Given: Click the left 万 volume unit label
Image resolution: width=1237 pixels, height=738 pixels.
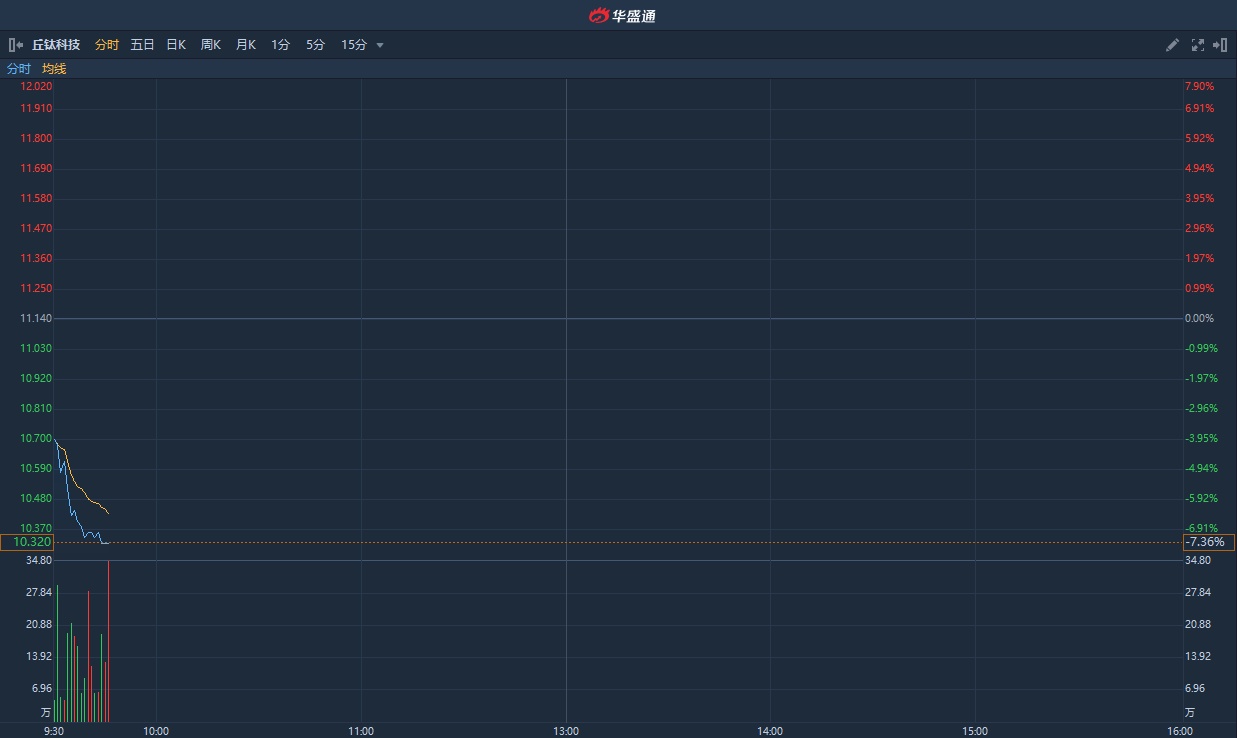Looking at the screenshot, I should [45, 713].
